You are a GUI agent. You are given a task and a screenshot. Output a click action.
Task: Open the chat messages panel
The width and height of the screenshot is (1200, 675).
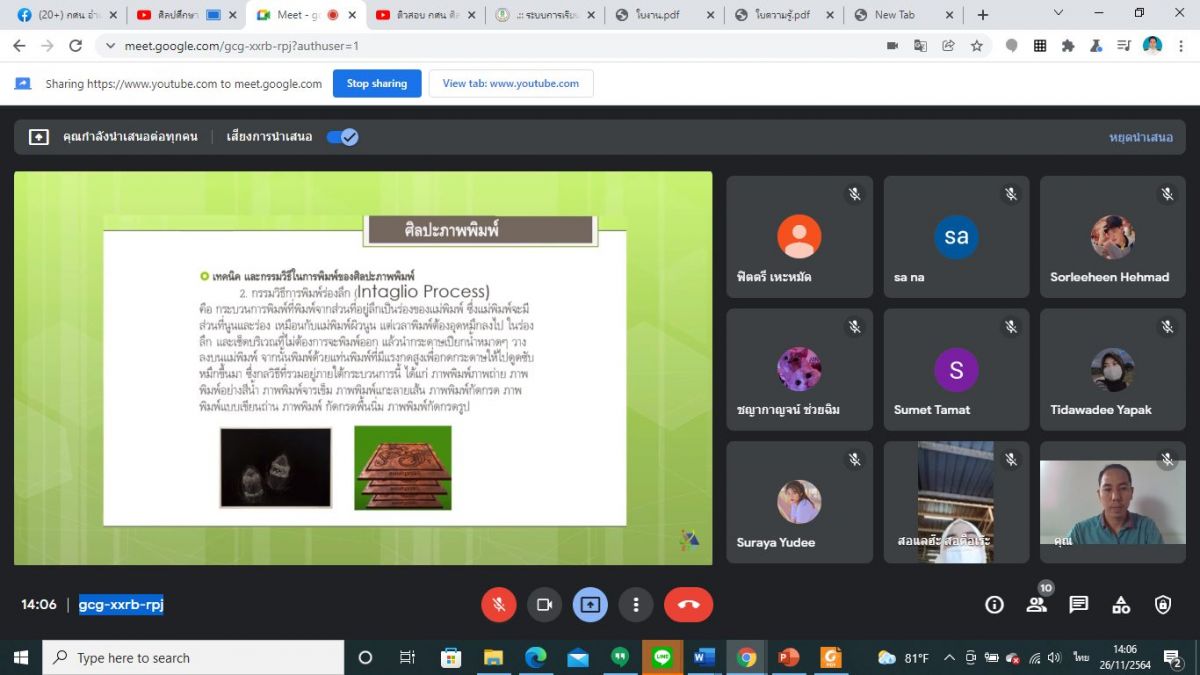pyautogui.click(x=1078, y=605)
